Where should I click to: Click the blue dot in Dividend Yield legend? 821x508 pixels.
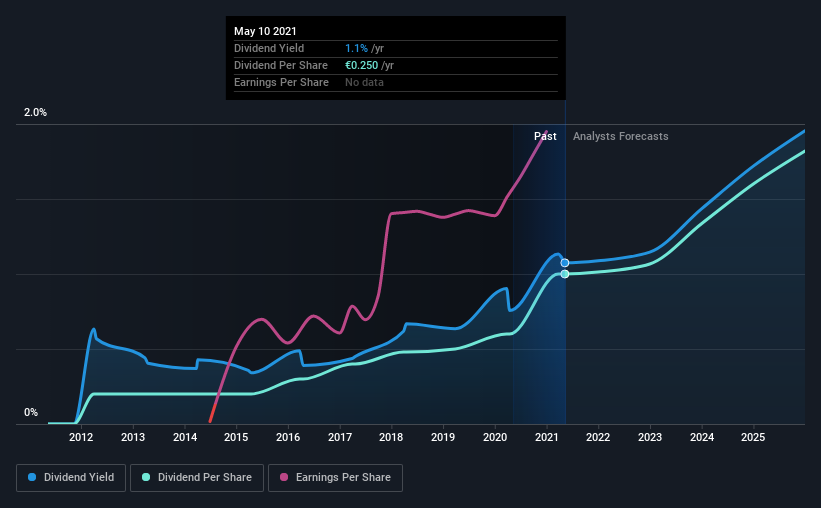point(32,477)
